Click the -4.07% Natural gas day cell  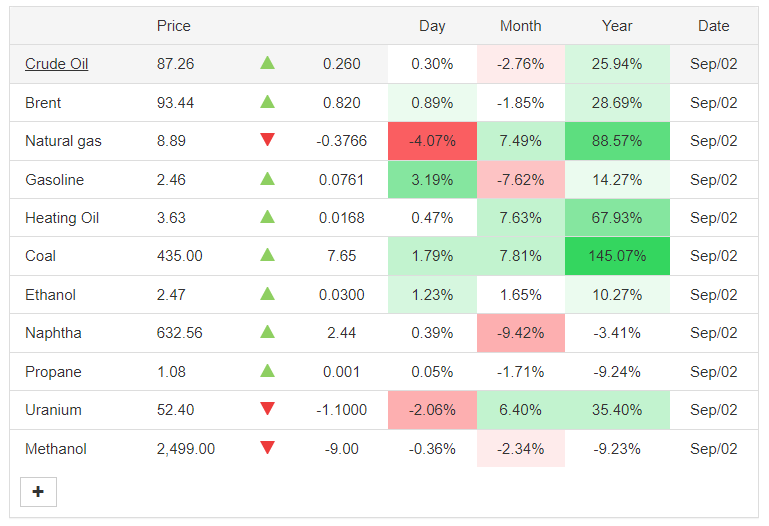[432, 141]
